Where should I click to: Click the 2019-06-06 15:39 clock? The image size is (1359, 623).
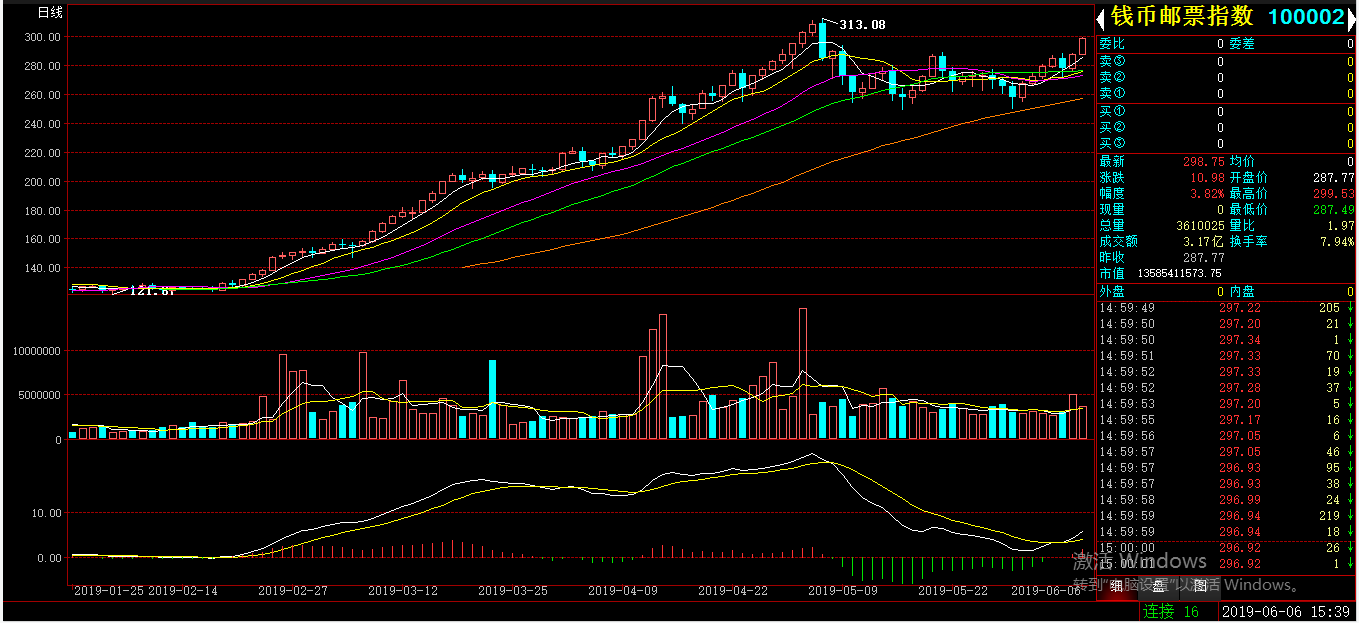(x=1286, y=611)
